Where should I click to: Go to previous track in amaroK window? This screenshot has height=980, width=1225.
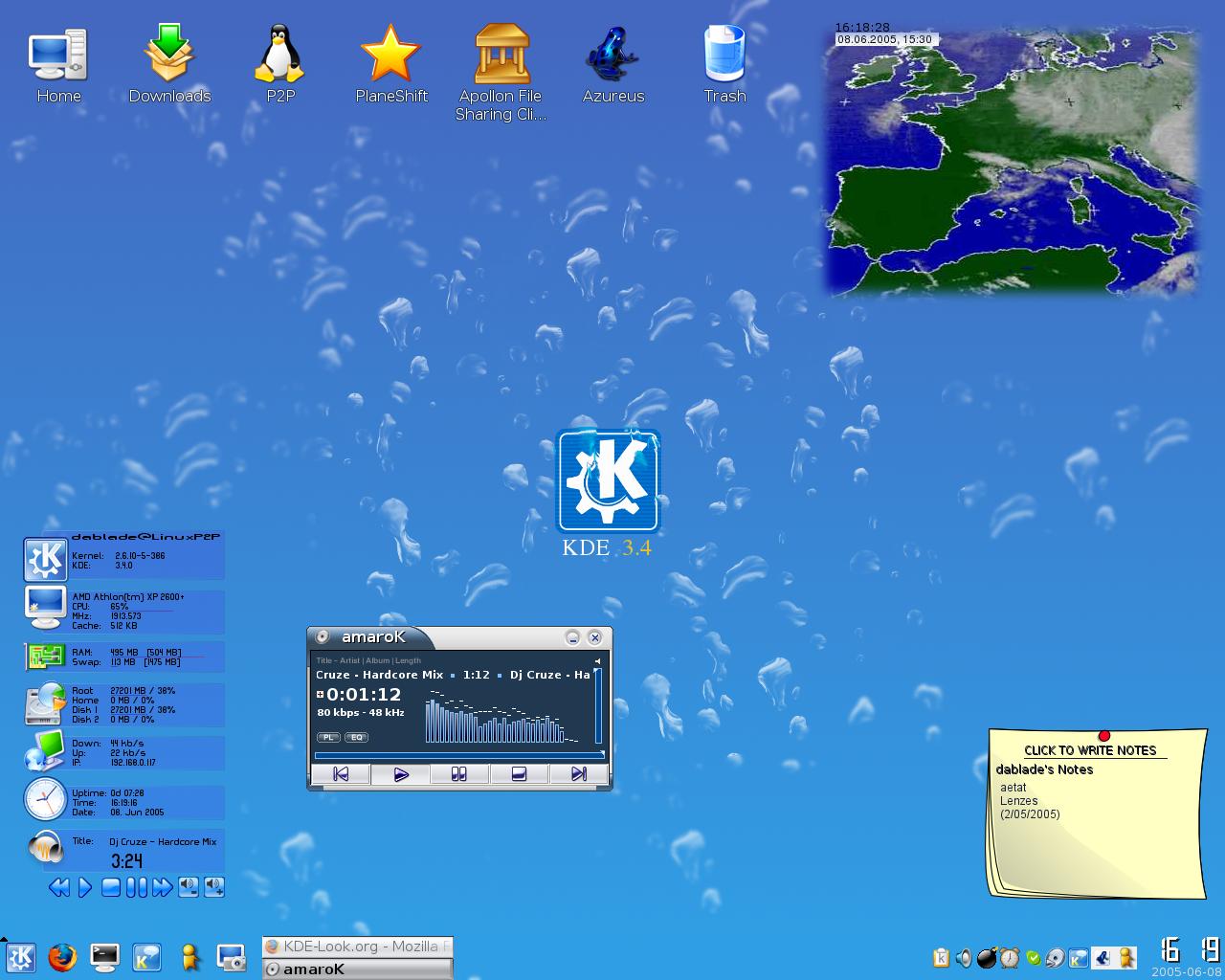(x=341, y=774)
